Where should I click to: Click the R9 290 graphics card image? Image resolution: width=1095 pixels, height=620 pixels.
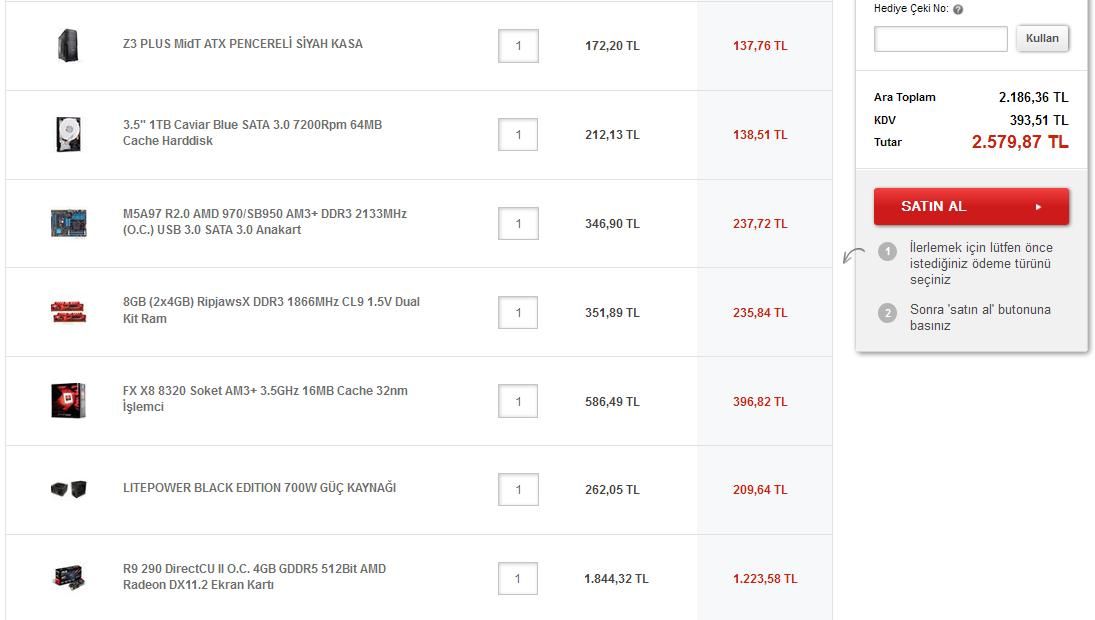(x=68, y=578)
